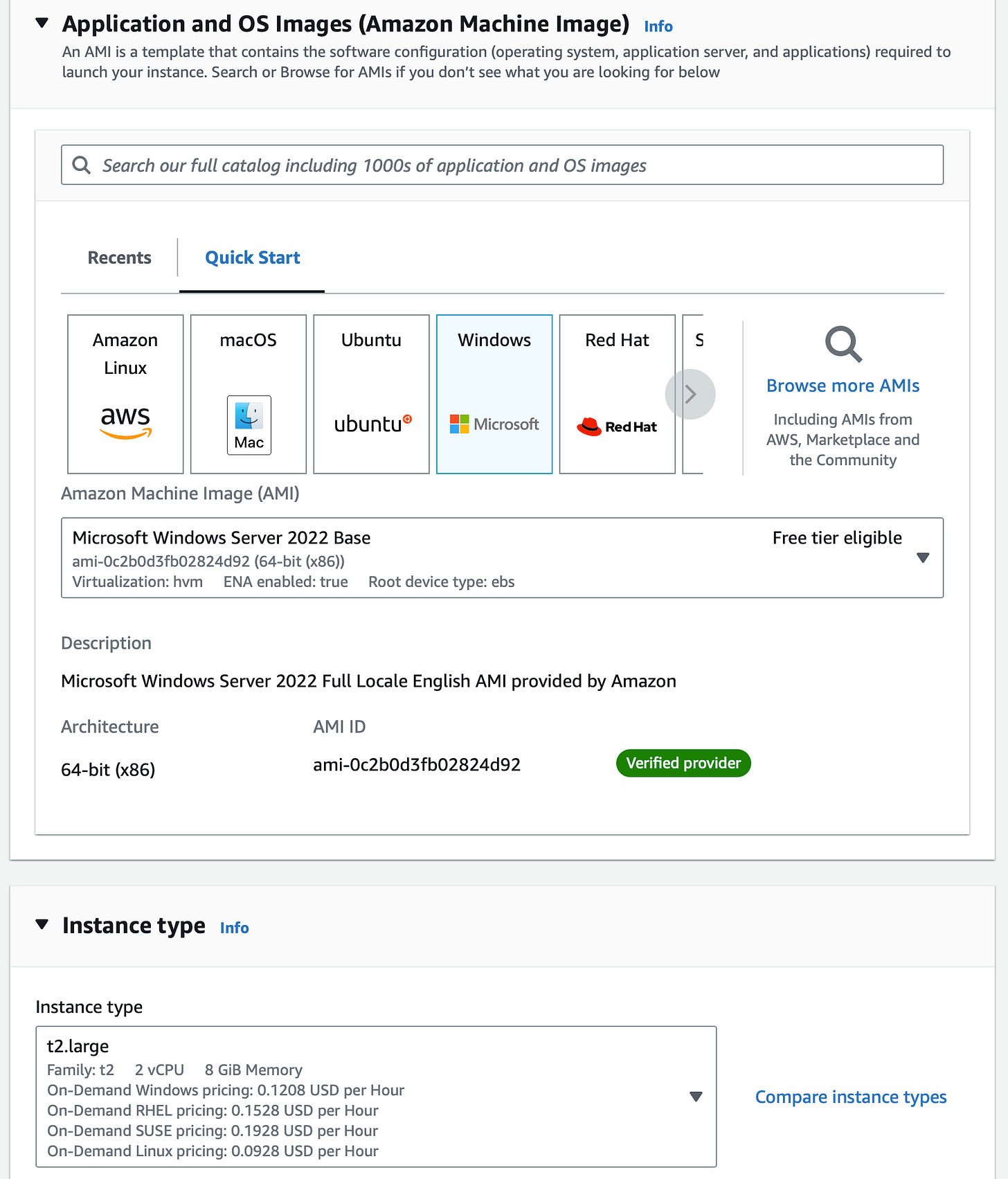Switch to the Recents tab

point(119,258)
